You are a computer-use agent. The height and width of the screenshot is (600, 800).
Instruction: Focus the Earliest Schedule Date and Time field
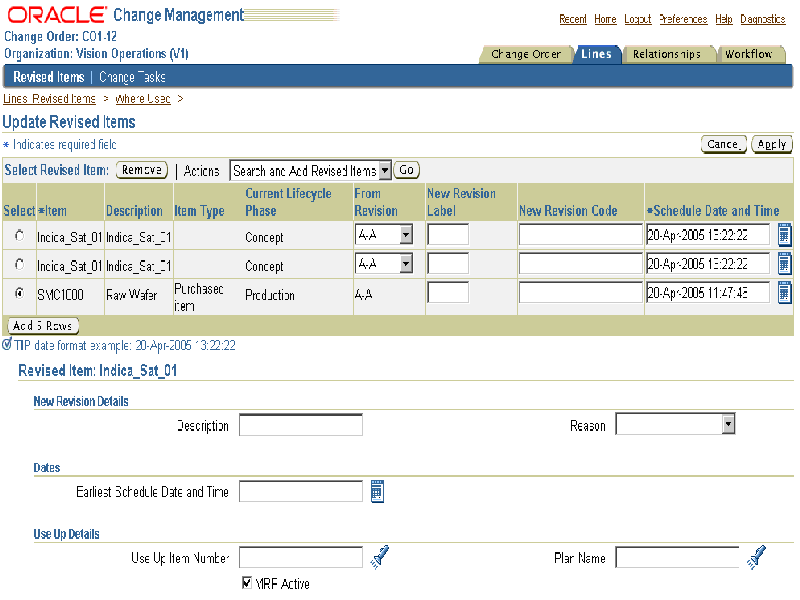(301, 491)
